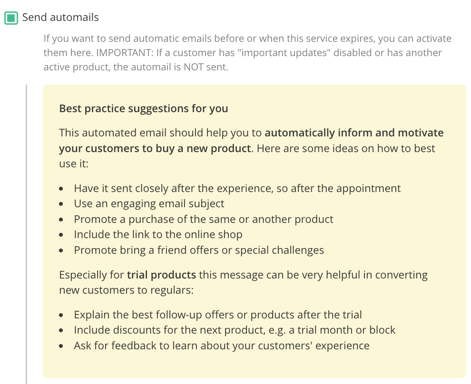The image size is (471, 384).
Task: Click the 'Promote bring a friend offers' bullet
Action: coord(199,250)
